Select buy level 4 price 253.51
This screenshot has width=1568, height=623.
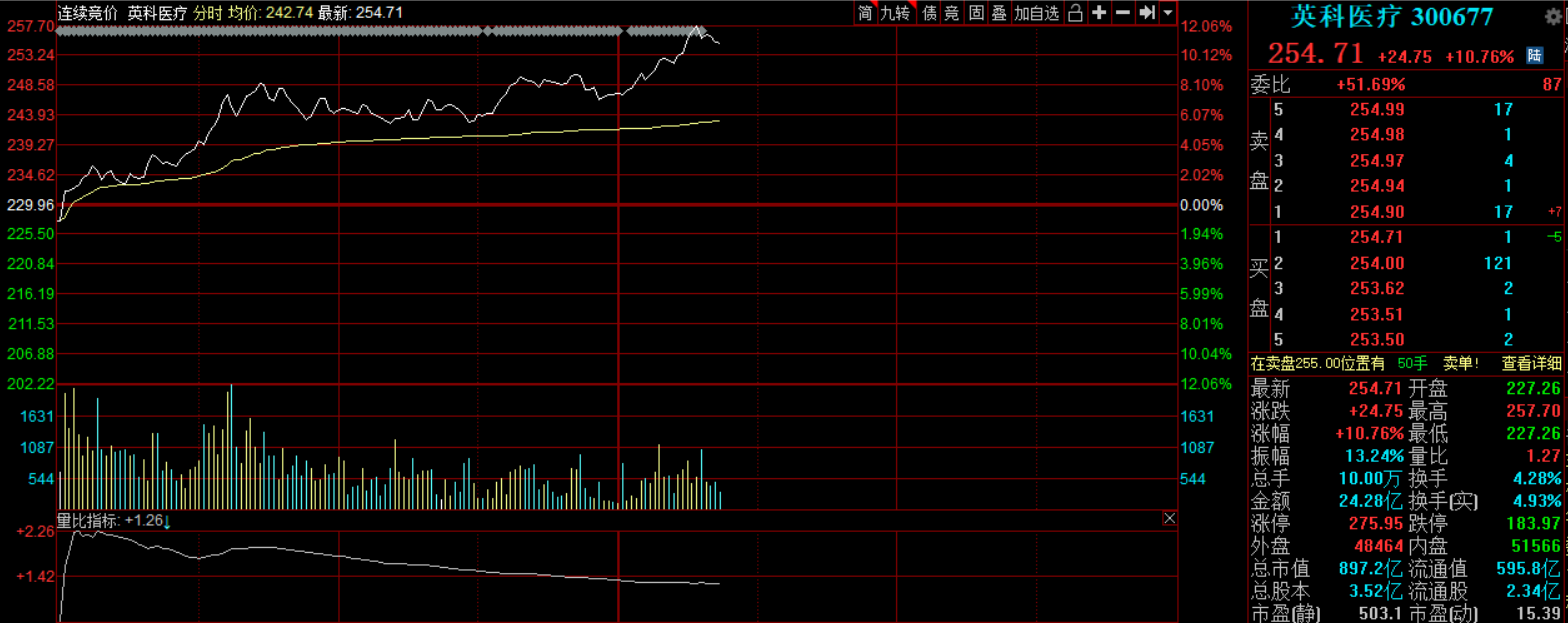tap(1375, 316)
